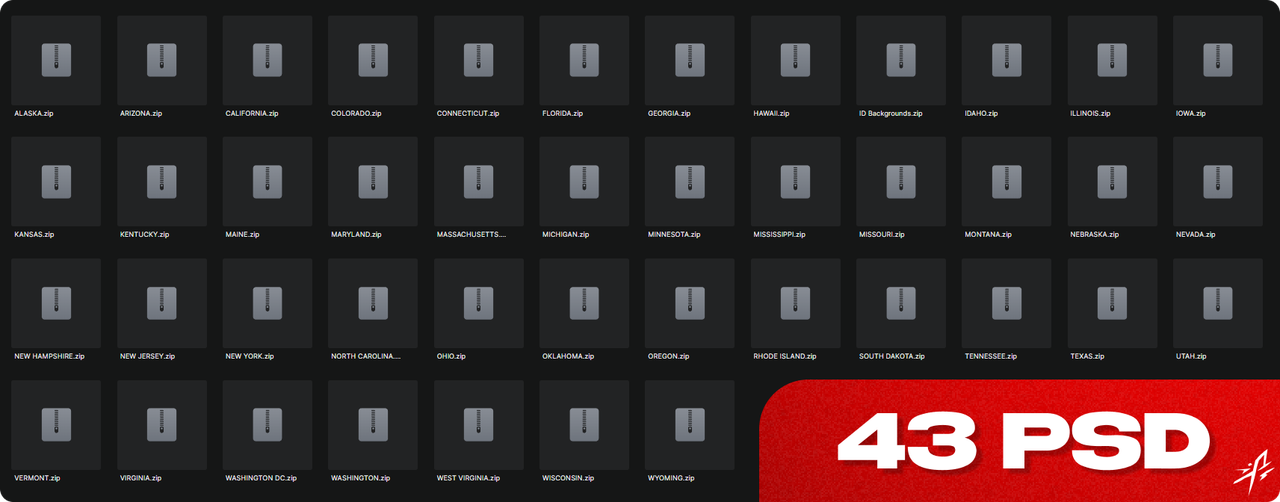Select the FLORIDA.zip archive icon
Image resolution: width=1280 pixels, height=502 pixels.
point(584,60)
